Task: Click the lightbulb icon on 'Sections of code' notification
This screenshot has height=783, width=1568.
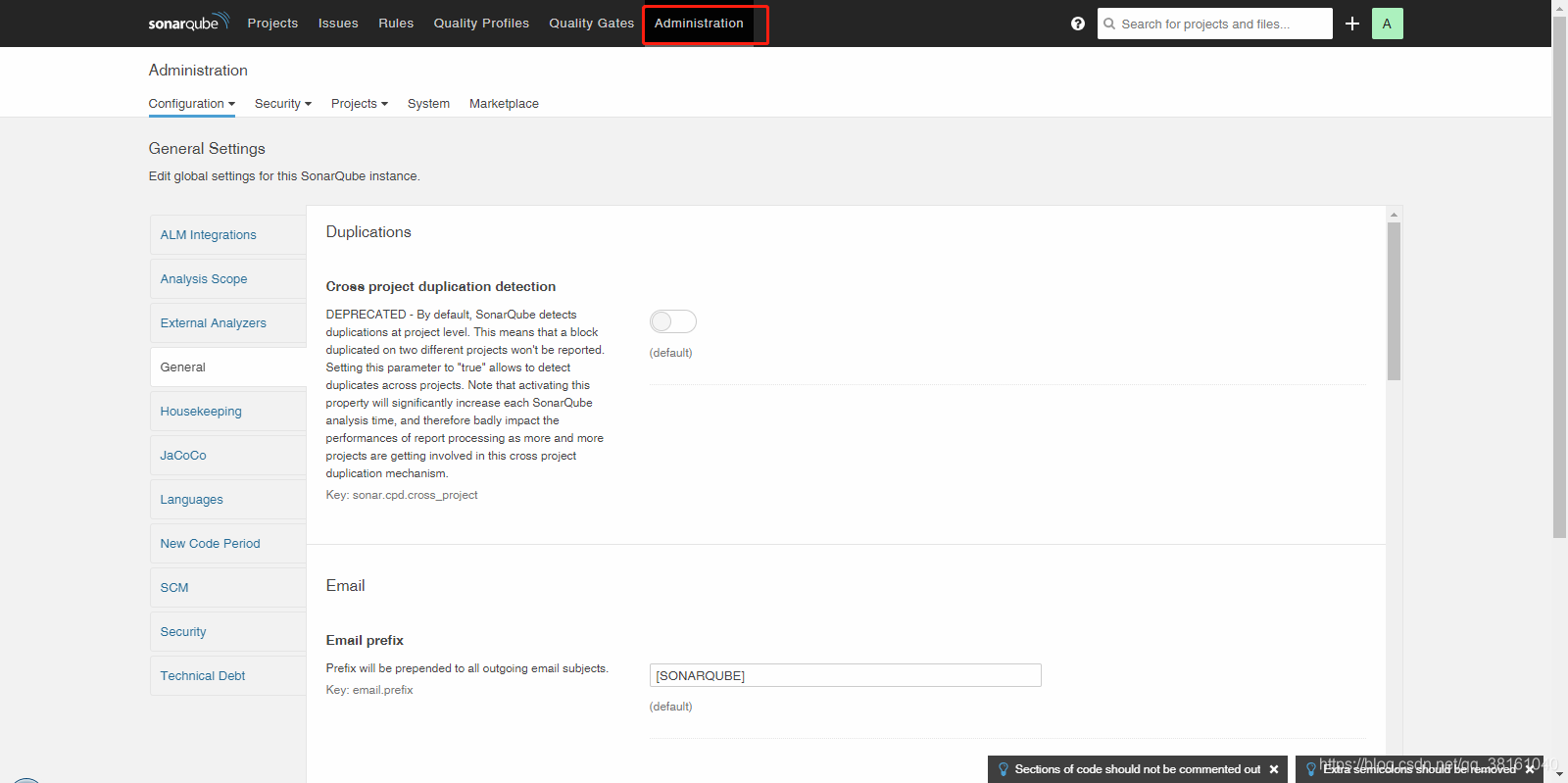Action: coord(1004,769)
